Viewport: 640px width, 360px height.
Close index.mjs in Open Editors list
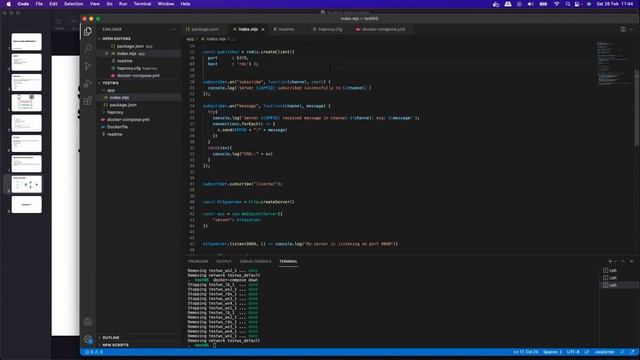[x=107, y=53]
